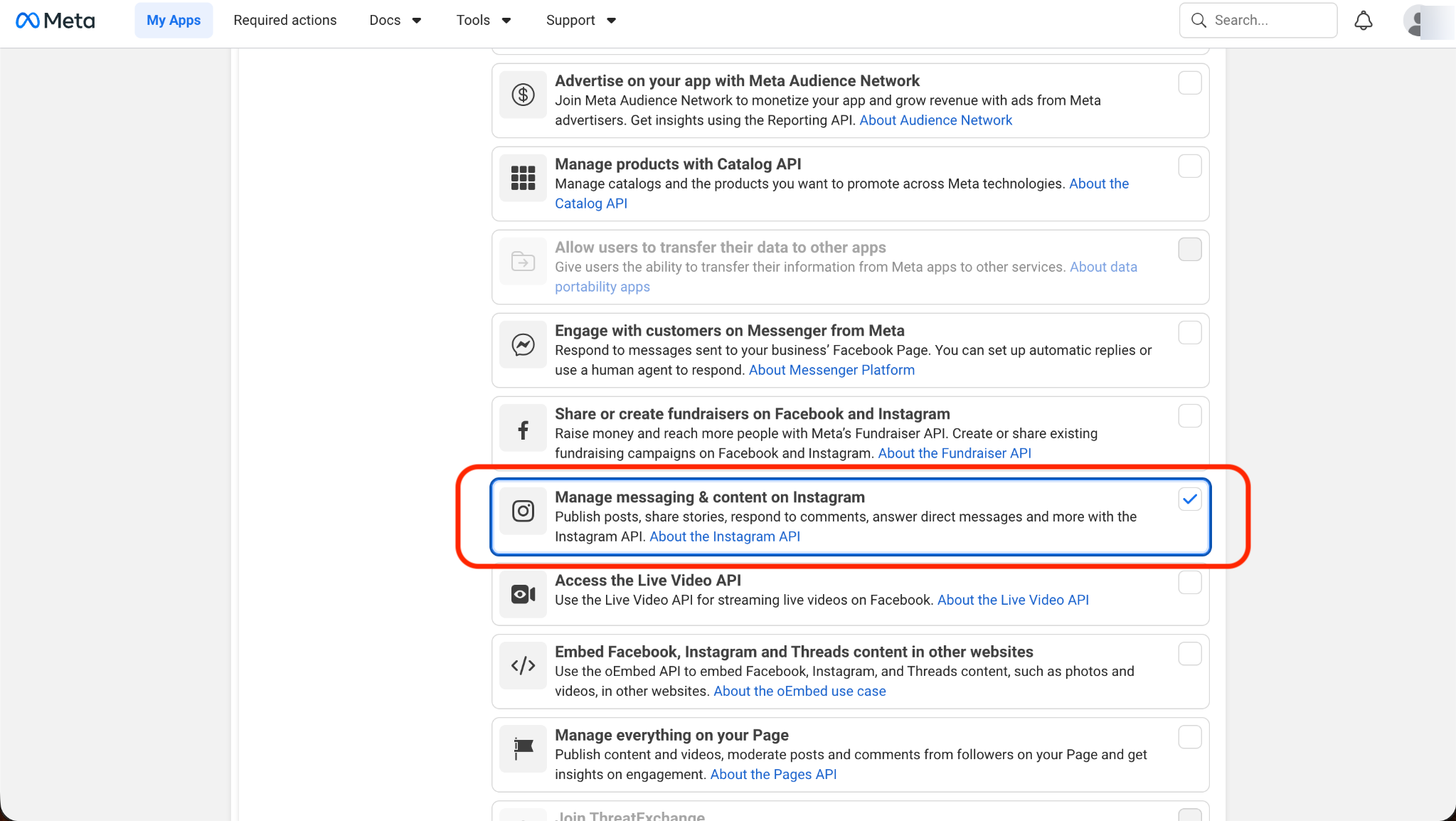1456x821 pixels.
Task: Click the Messenger icon
Action: coord(523,344)
